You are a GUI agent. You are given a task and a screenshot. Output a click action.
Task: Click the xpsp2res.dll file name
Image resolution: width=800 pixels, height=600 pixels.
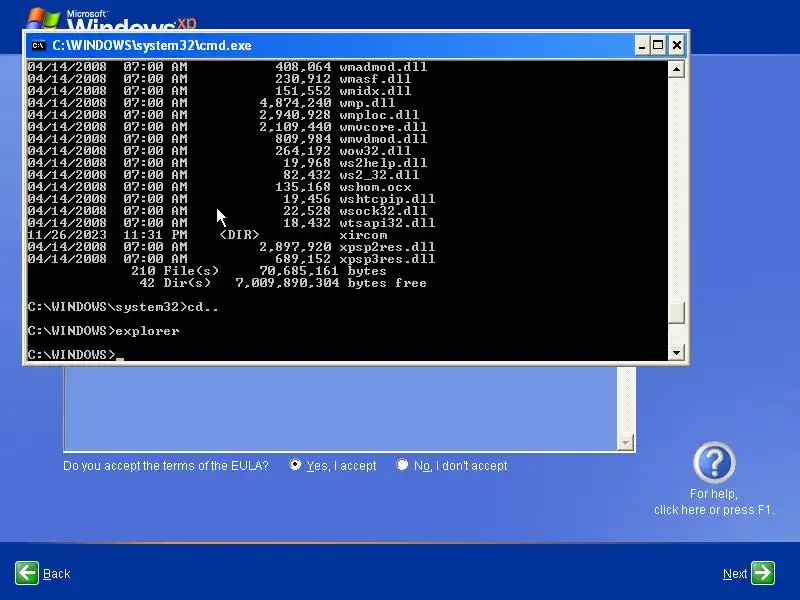point(387,247)
